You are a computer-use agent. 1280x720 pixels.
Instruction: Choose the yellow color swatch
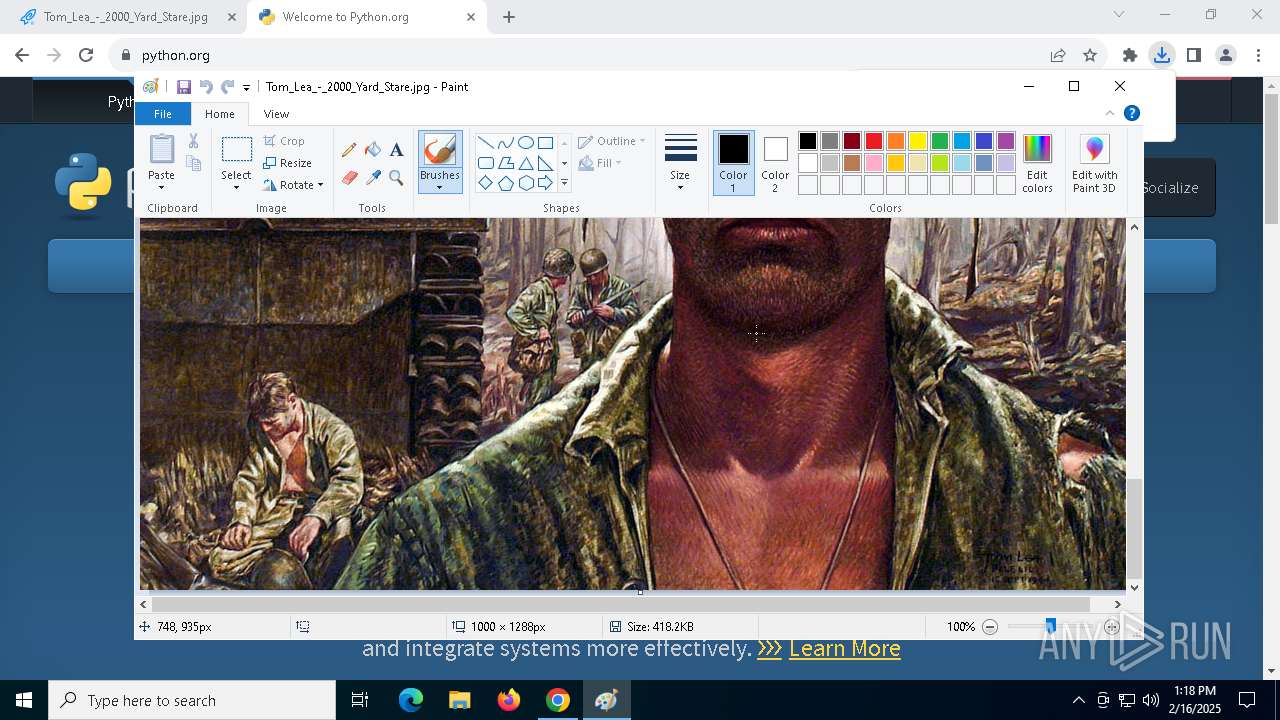pyautogui.click(x=918, y=141)
